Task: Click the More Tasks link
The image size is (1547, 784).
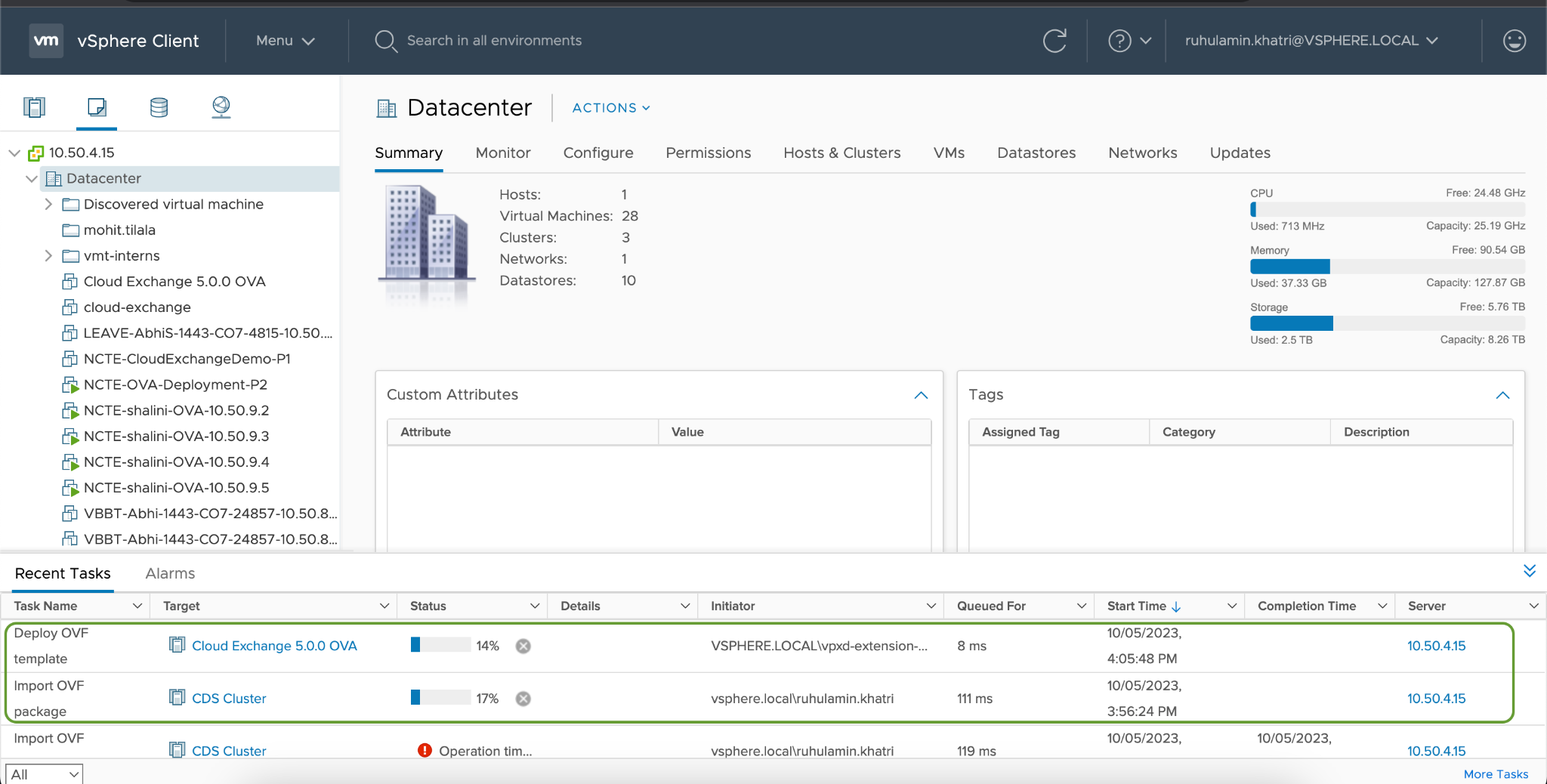Action: [x=1496, y=774]
